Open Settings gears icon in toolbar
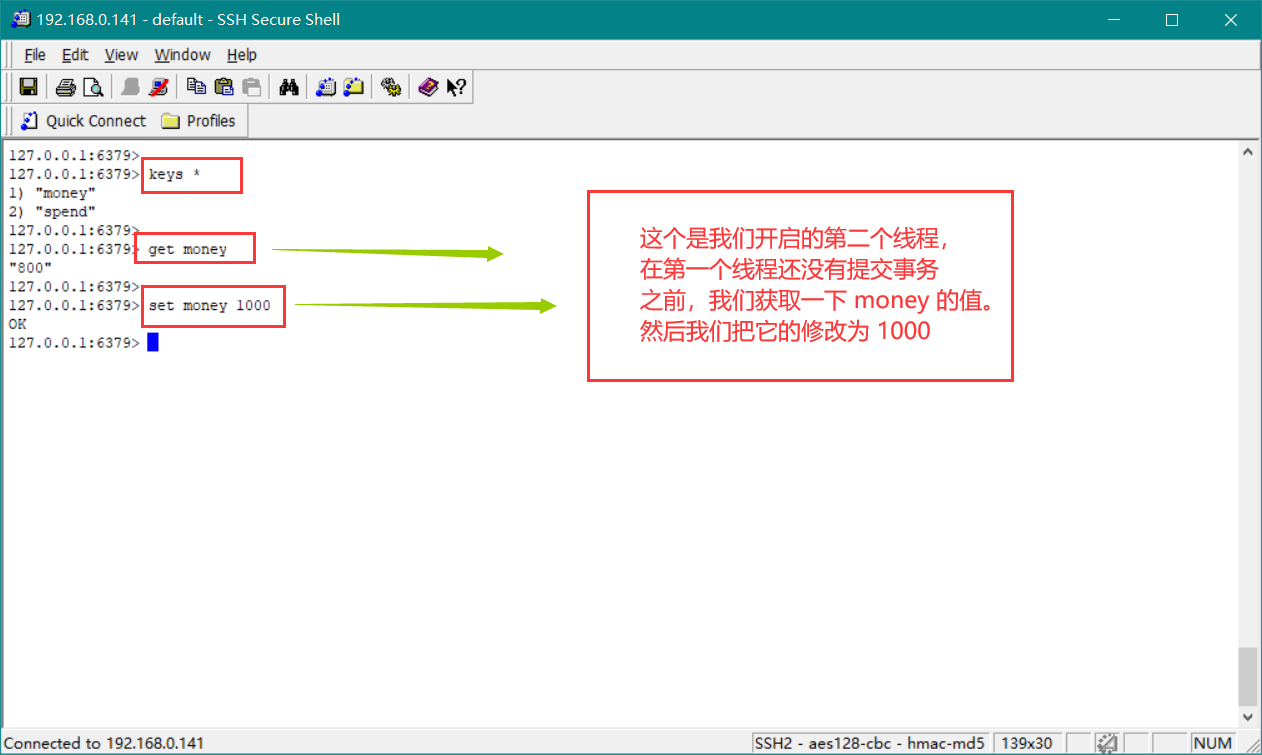 click(x=391, y=87)
